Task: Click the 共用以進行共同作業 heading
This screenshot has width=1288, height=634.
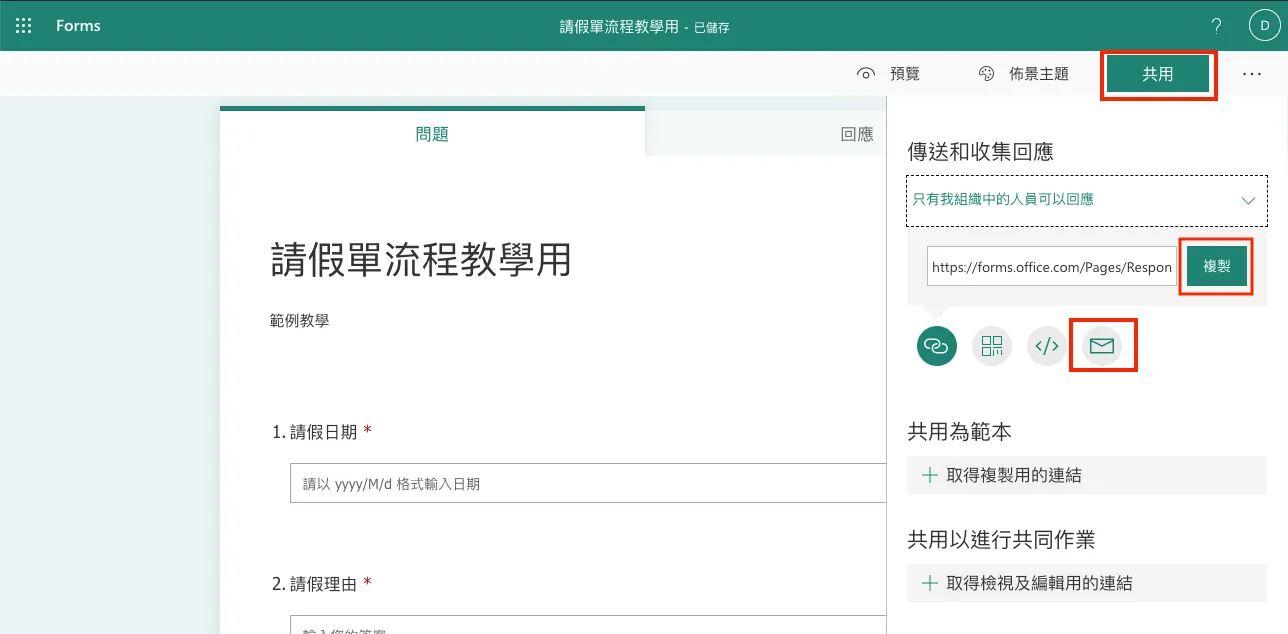Action: [1001, 540]
